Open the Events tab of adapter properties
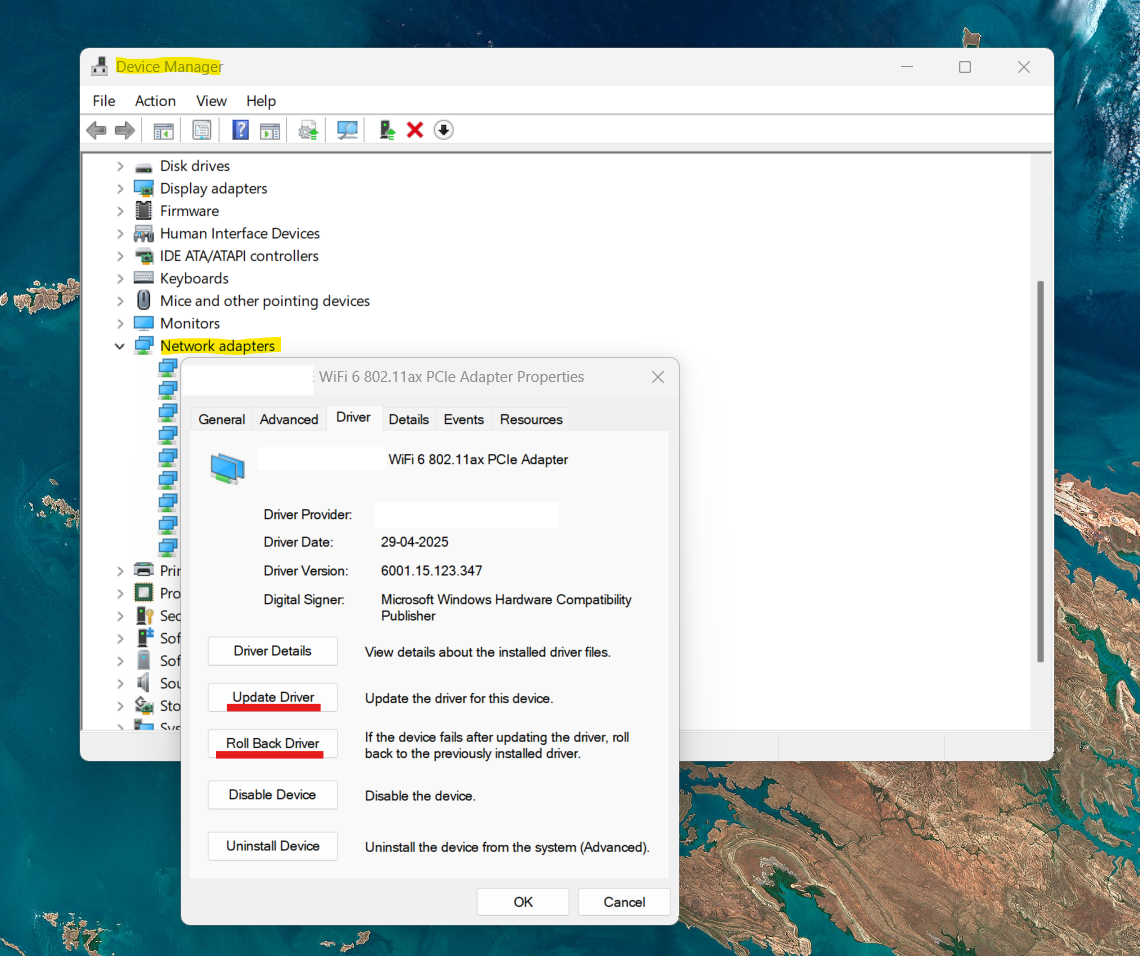The image size is (1140, 956). point(463,419)
